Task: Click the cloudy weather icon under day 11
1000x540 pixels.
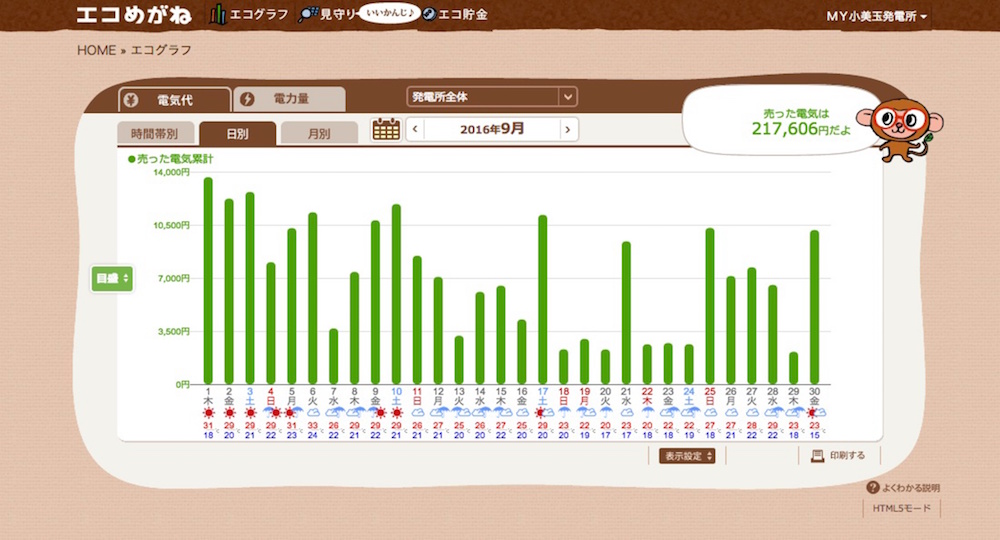Action: coord(417,413)
